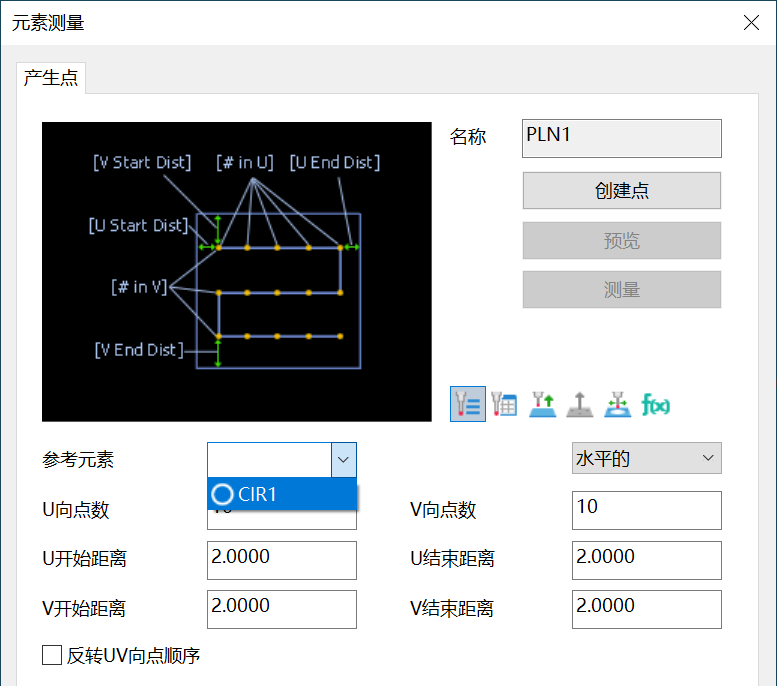This screenshot has height=686, width=777.
Task: Click the PLN1 name field
Action: (x=621, y=139)
